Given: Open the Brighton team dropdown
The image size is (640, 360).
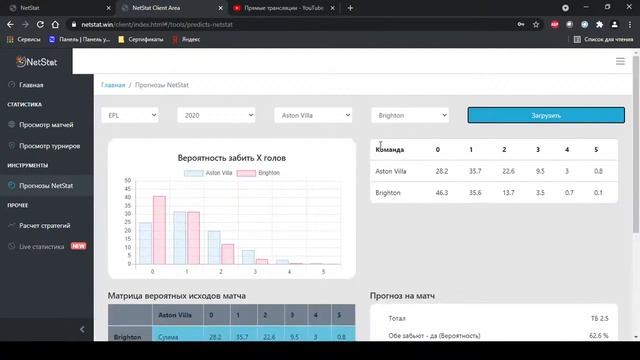Looking at the screenshot, I should [410, 115].
